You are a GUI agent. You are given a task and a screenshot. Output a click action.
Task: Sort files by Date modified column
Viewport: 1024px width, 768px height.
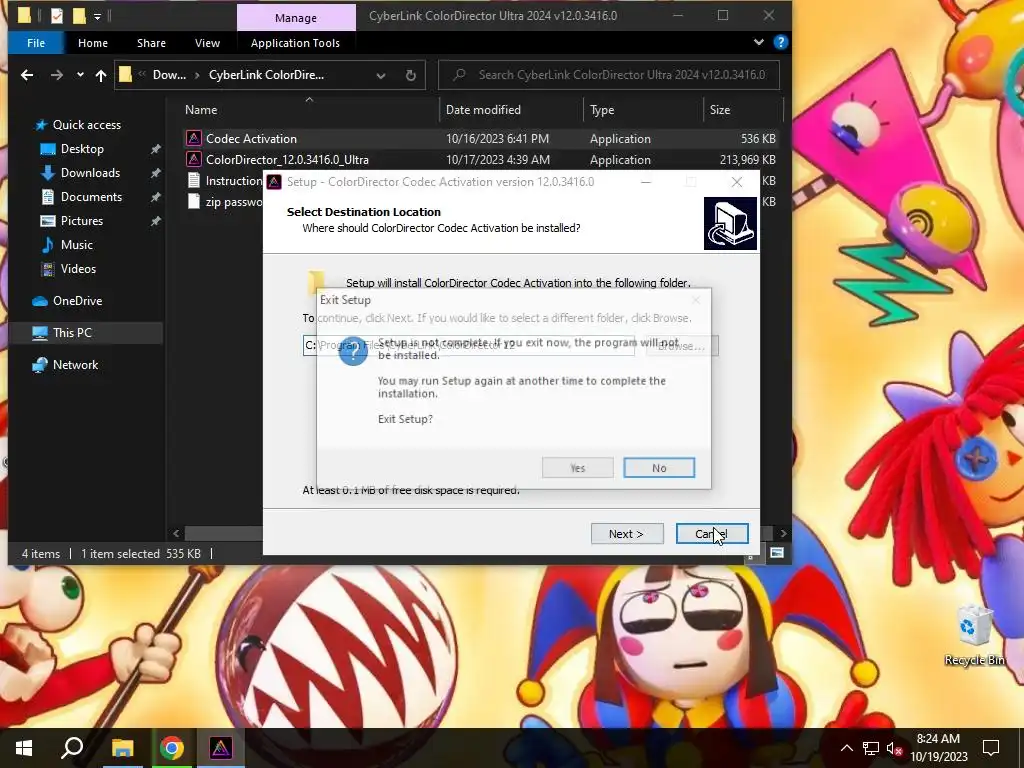coord(483,110)
